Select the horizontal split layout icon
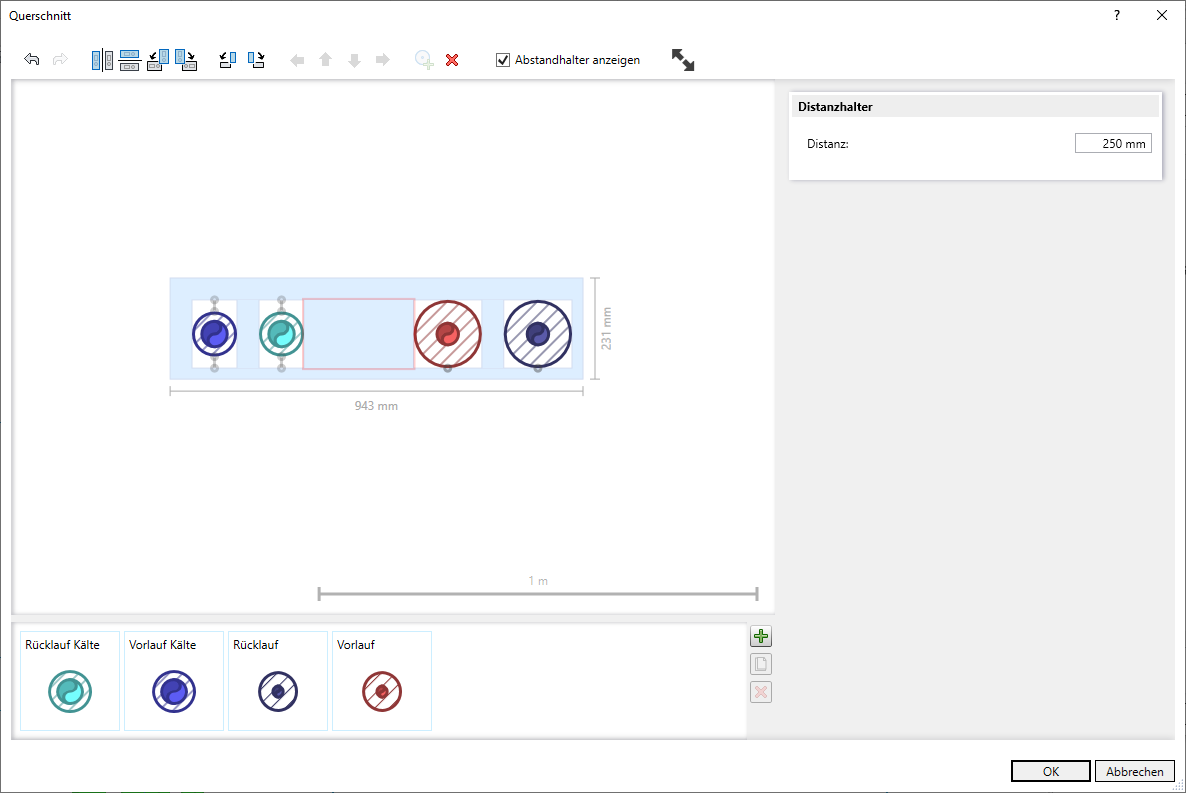1186x793 pixels. coord(129,60)
